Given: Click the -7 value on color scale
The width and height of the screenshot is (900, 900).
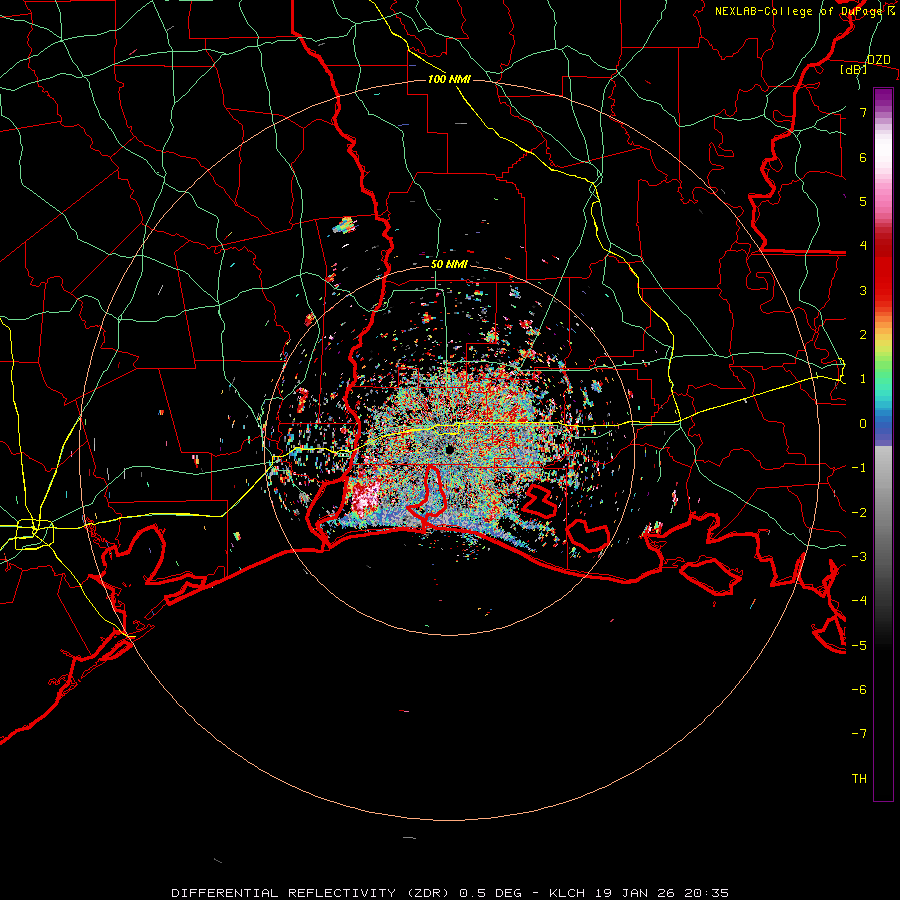Looking at the screenshot, I should (x=859, y=734).
